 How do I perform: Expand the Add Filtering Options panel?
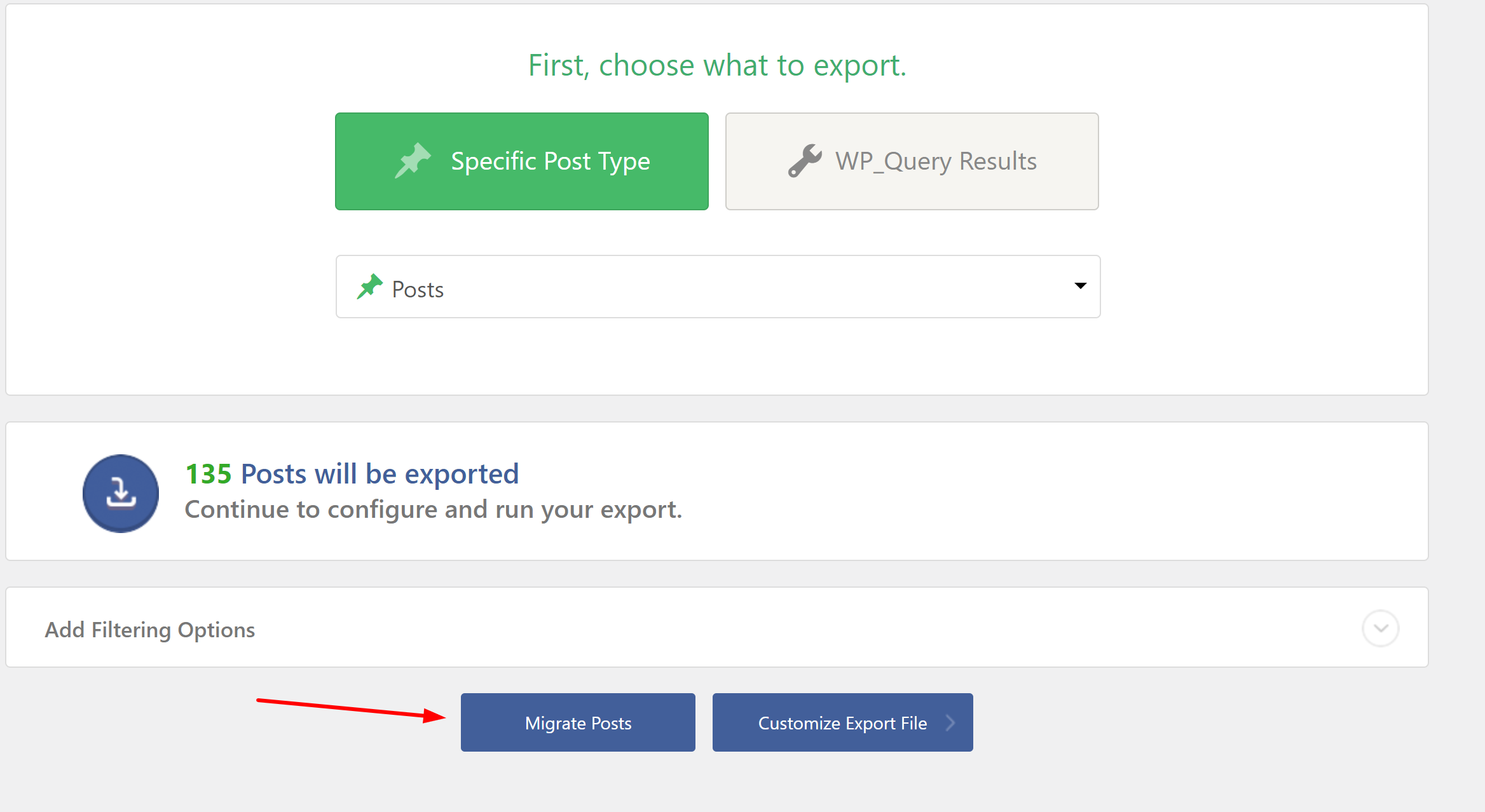716,627
